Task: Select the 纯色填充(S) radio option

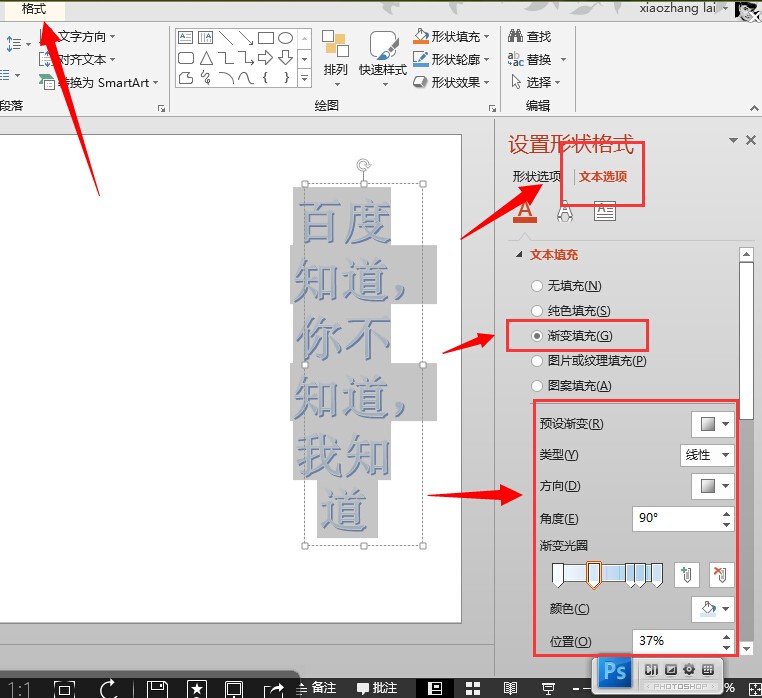Action: (537, 311)
